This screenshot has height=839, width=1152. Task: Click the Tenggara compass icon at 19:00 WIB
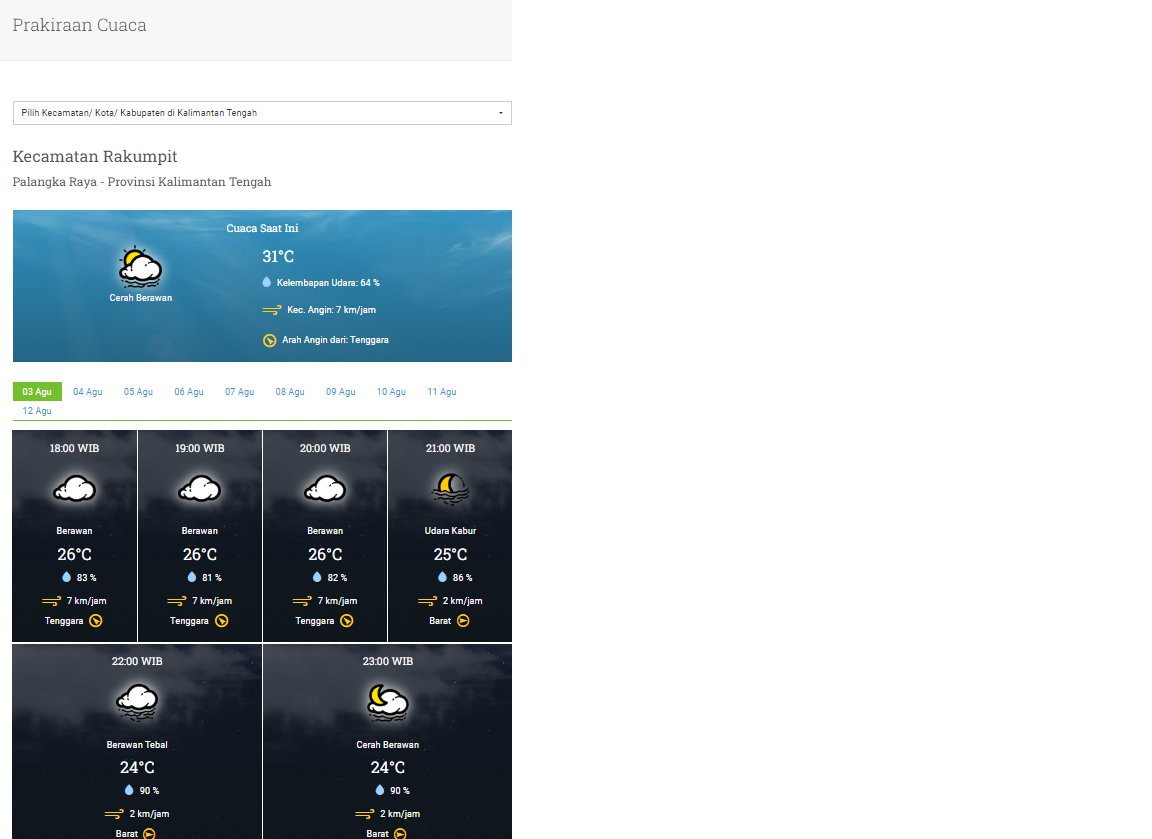[221, 621]
